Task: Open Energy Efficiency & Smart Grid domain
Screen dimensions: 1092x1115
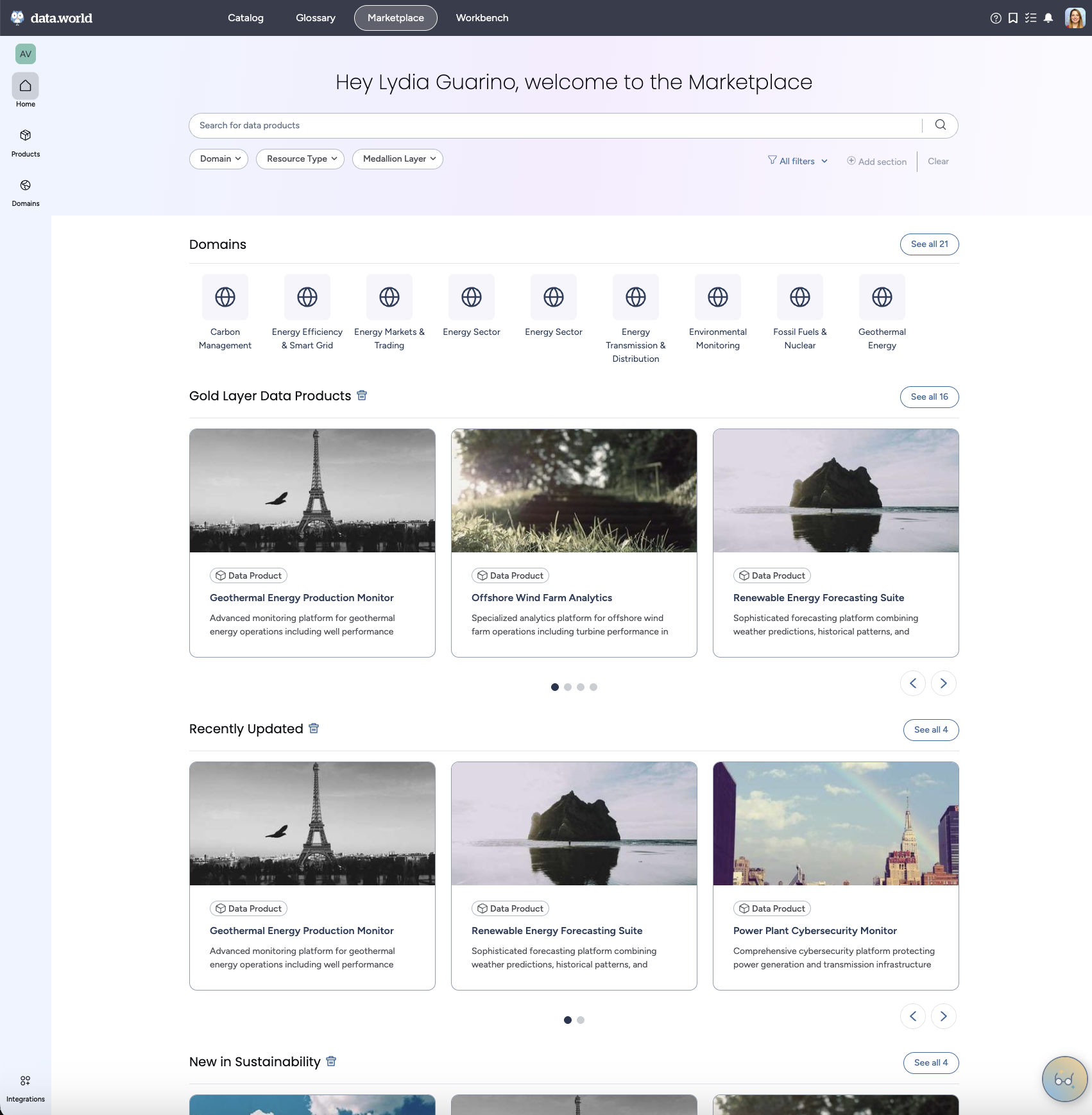Action: tap(307, 312)
